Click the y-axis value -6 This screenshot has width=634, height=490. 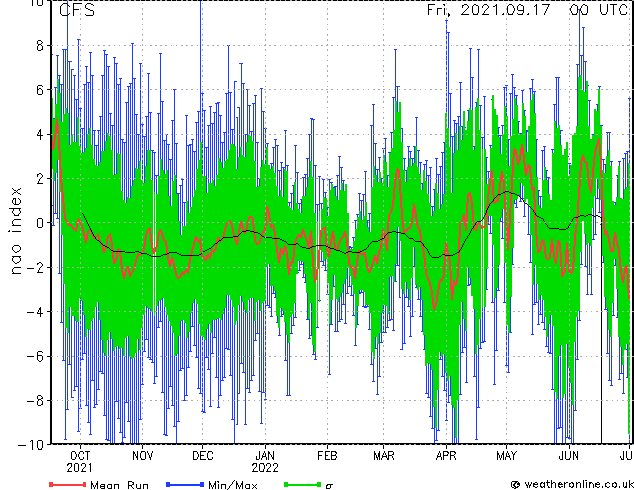pos(35,356)
